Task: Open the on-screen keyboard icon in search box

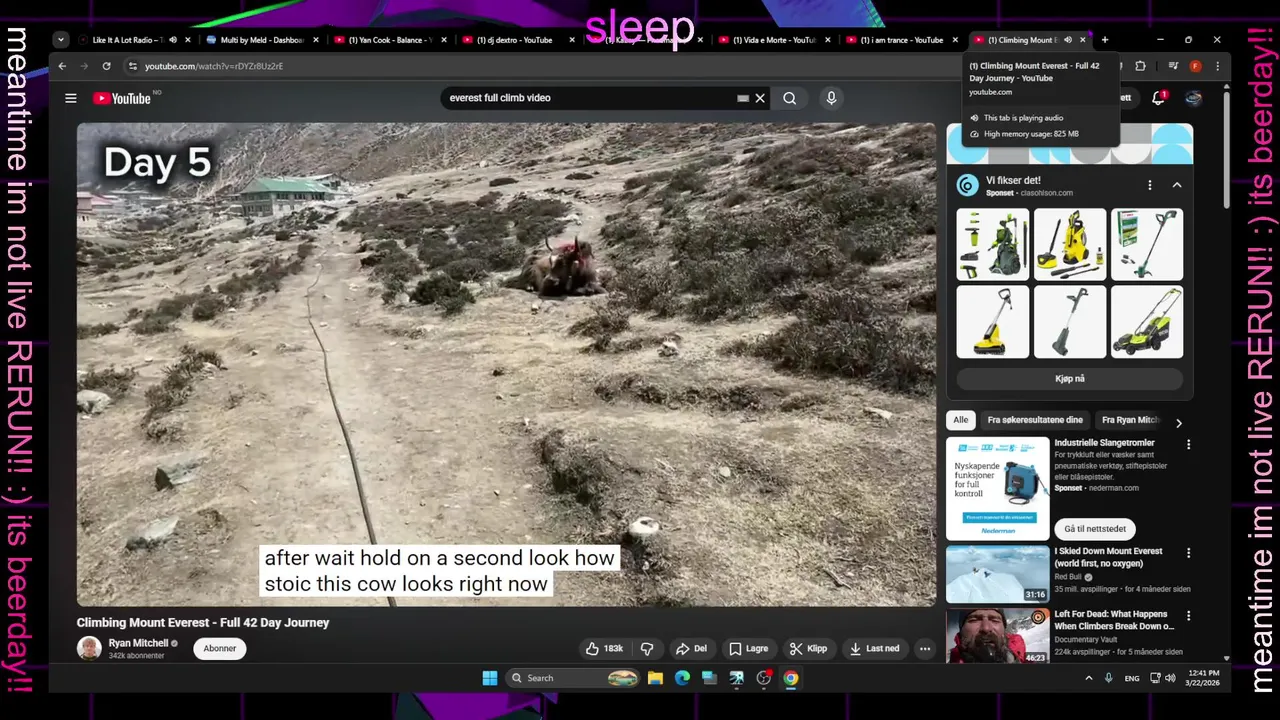Action: click(742, 98)
